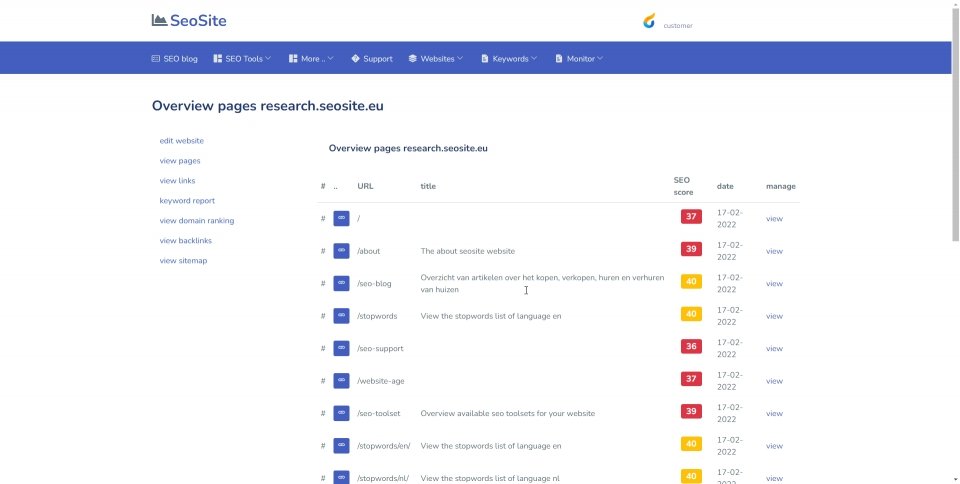Click the link icon for /seo-support

click(341, 348)
